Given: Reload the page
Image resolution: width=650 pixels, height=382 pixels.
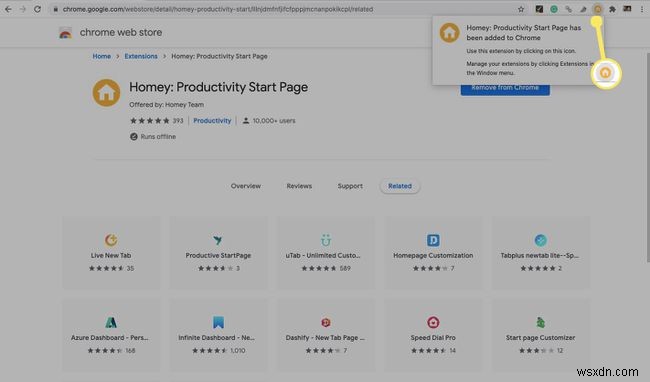Looking at the screenshot, I should (x=37, y=9).
